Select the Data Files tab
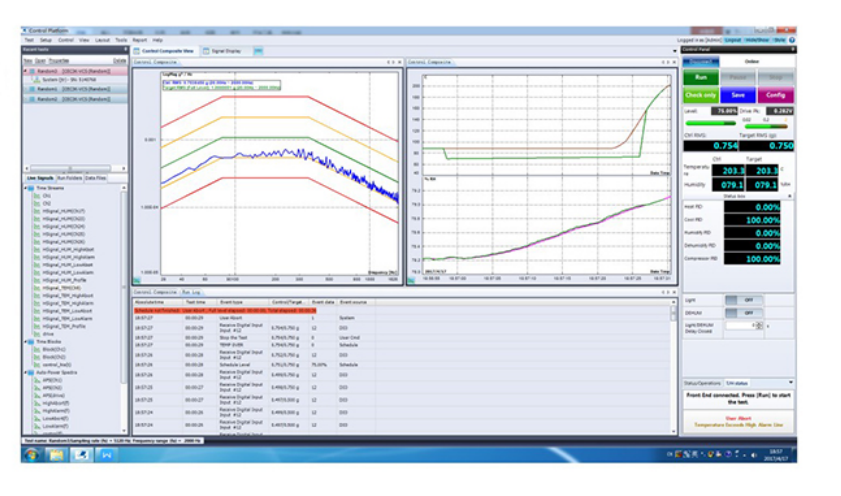Screen dimensions: 841x496 [x=95, y=178]
